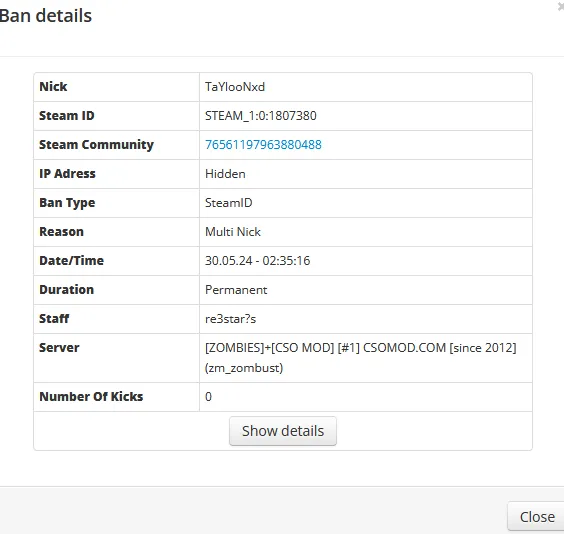Close the Ban details dialog
Image resolution: width=564 pixels, height=534 pixels.
point(537,517)
